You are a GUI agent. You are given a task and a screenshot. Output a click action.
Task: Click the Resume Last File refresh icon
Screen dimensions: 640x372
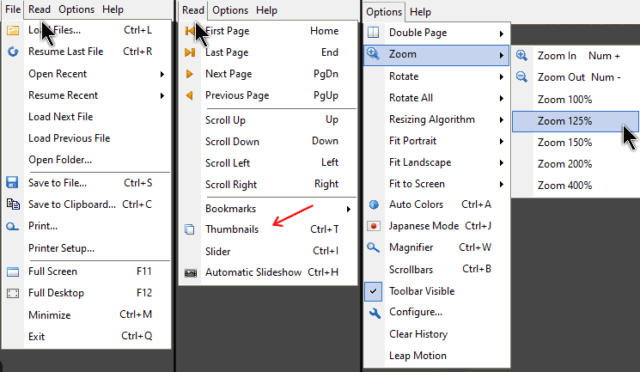click(13, 52)
